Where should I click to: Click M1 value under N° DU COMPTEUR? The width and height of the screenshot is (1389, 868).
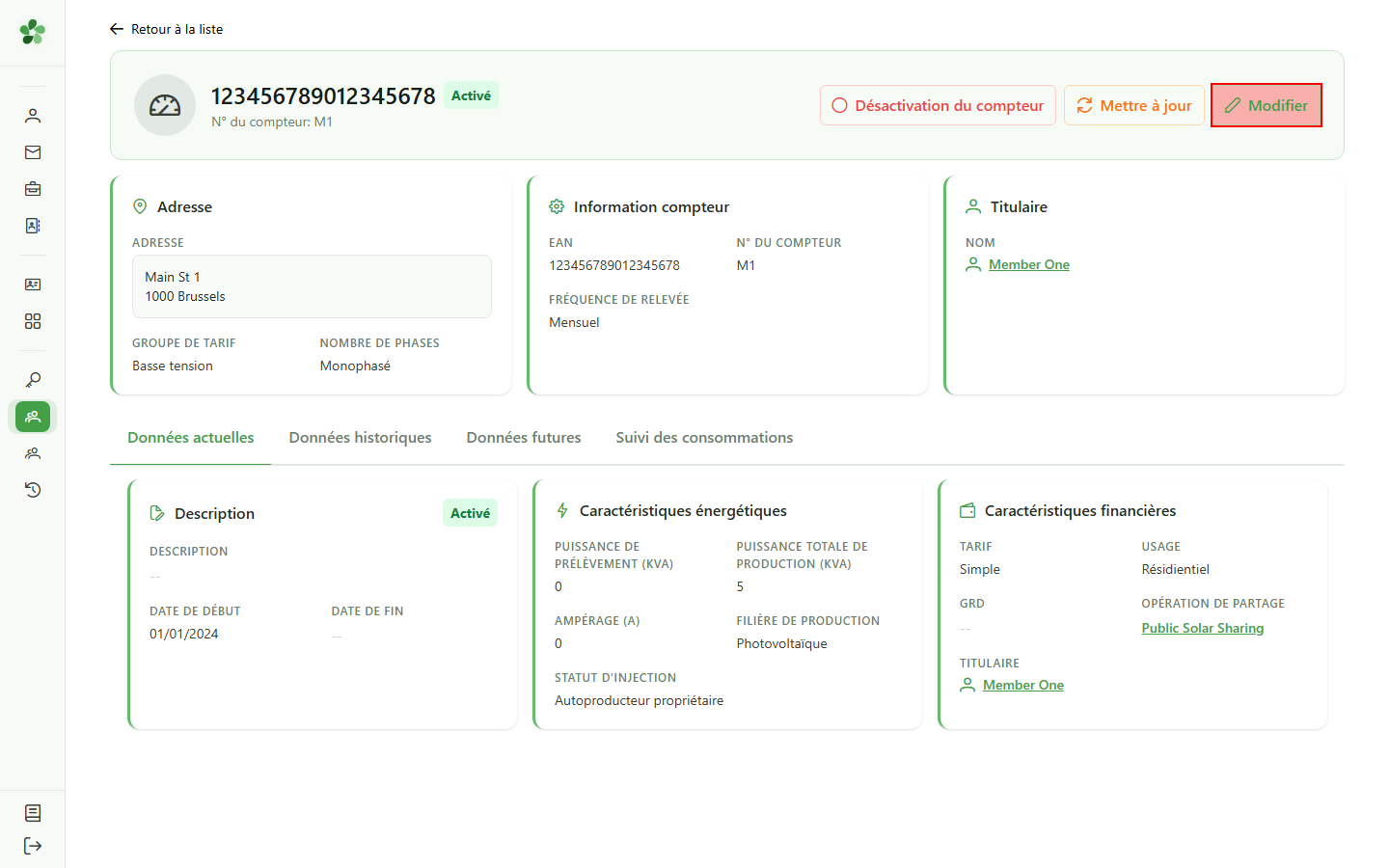[x=746, y=265]
